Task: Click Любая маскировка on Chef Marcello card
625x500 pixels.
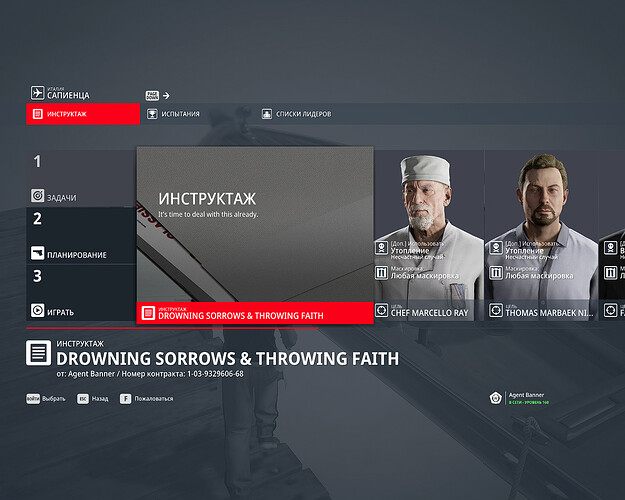Action: (425, 276)
